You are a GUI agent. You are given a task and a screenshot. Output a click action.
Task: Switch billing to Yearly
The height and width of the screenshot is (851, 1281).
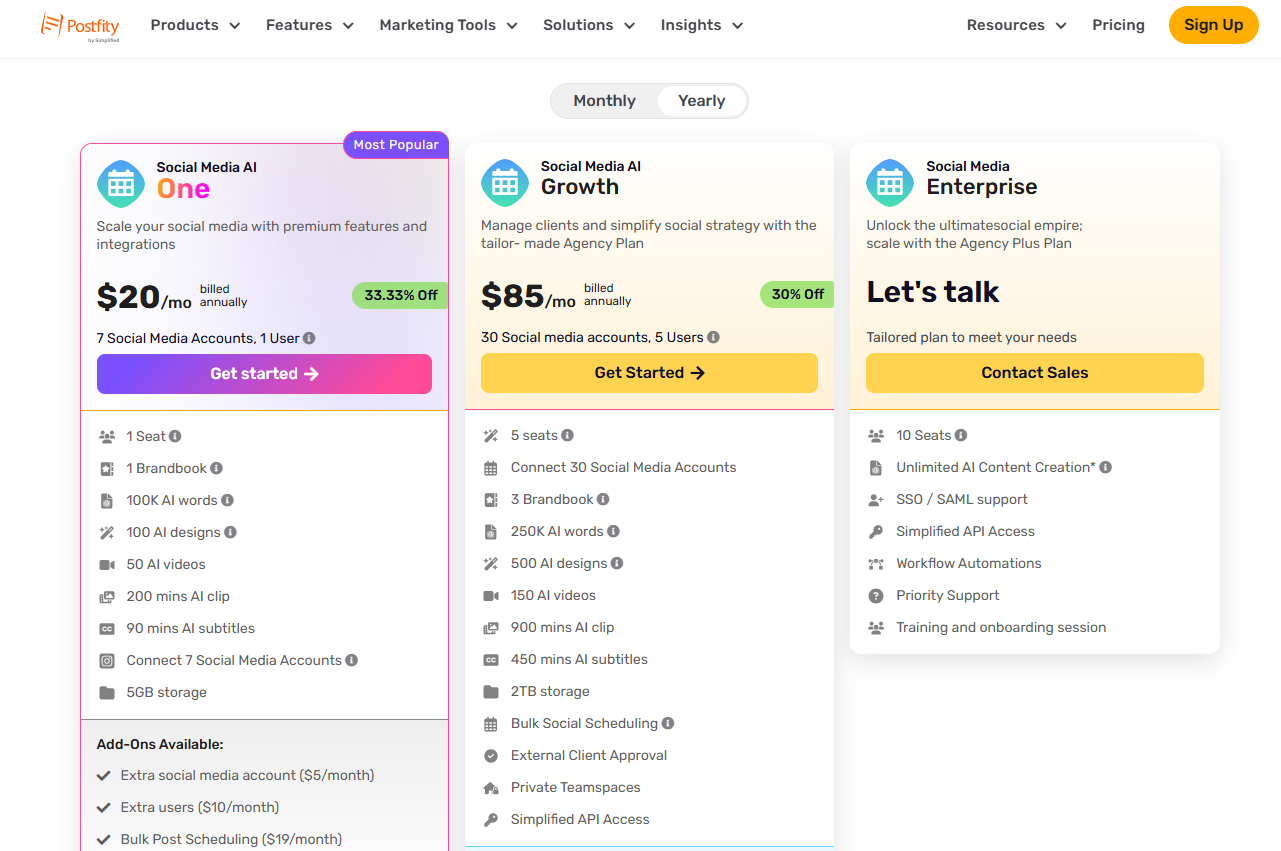[x=702, y=101]
